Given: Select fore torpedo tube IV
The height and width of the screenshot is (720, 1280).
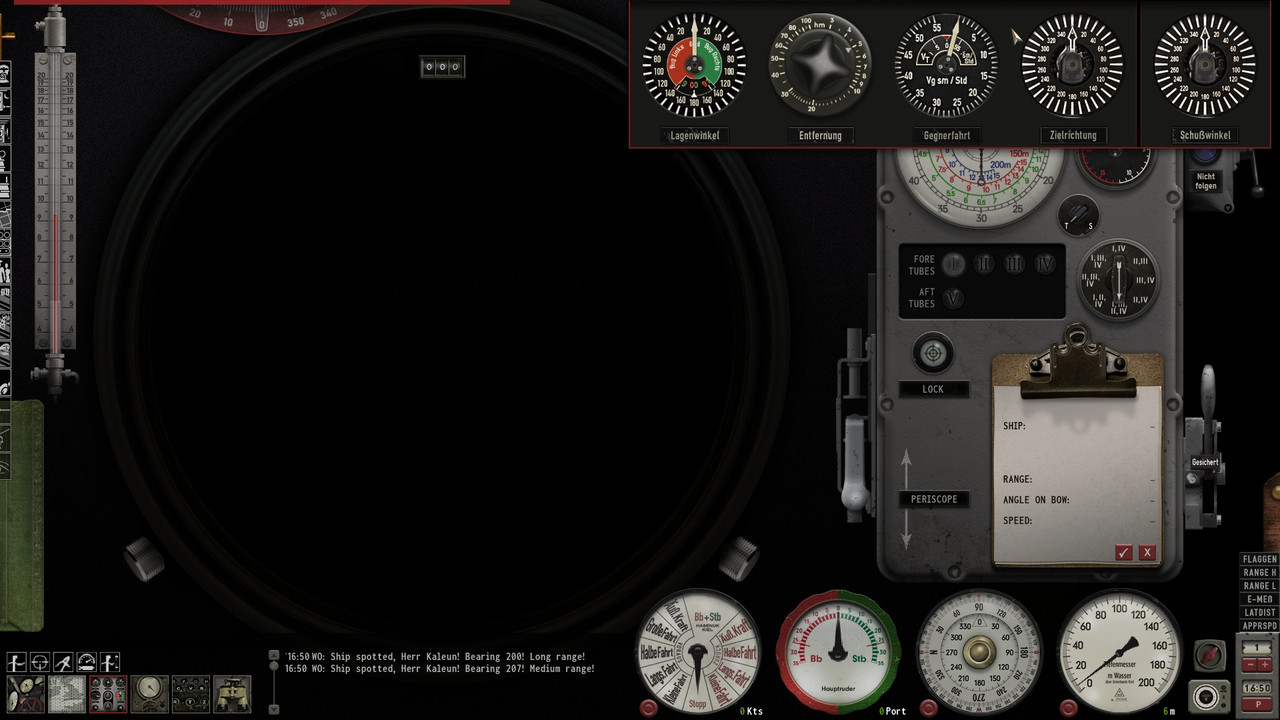Looking at the screenshot, I should 1045,264.
